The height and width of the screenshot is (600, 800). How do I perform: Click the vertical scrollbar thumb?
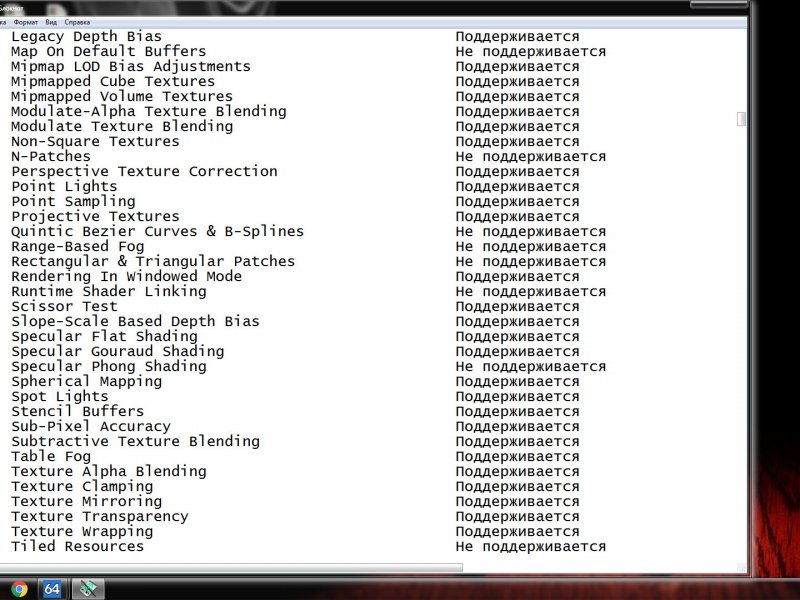741,119
